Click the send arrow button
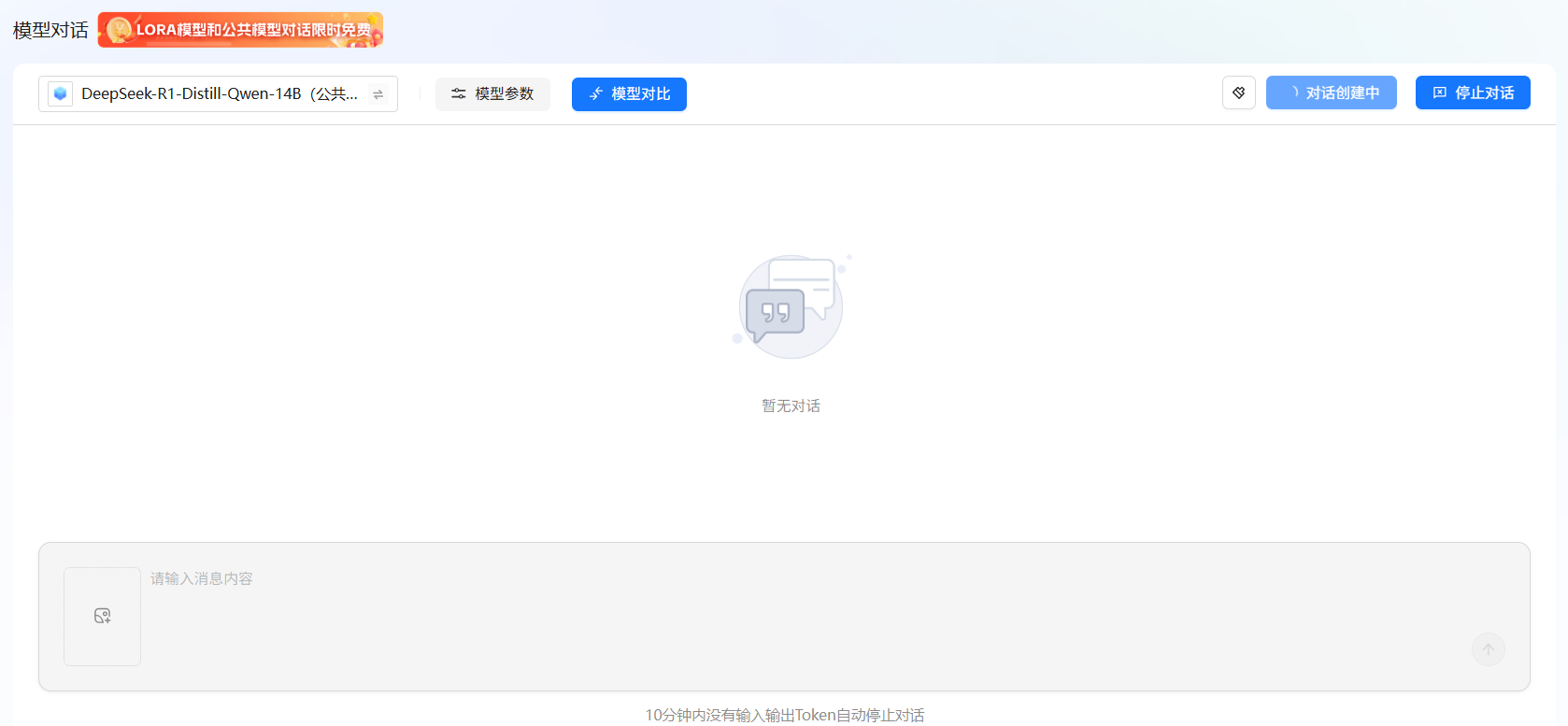Screen dimensions: 1568x726 click(1489, 649)
